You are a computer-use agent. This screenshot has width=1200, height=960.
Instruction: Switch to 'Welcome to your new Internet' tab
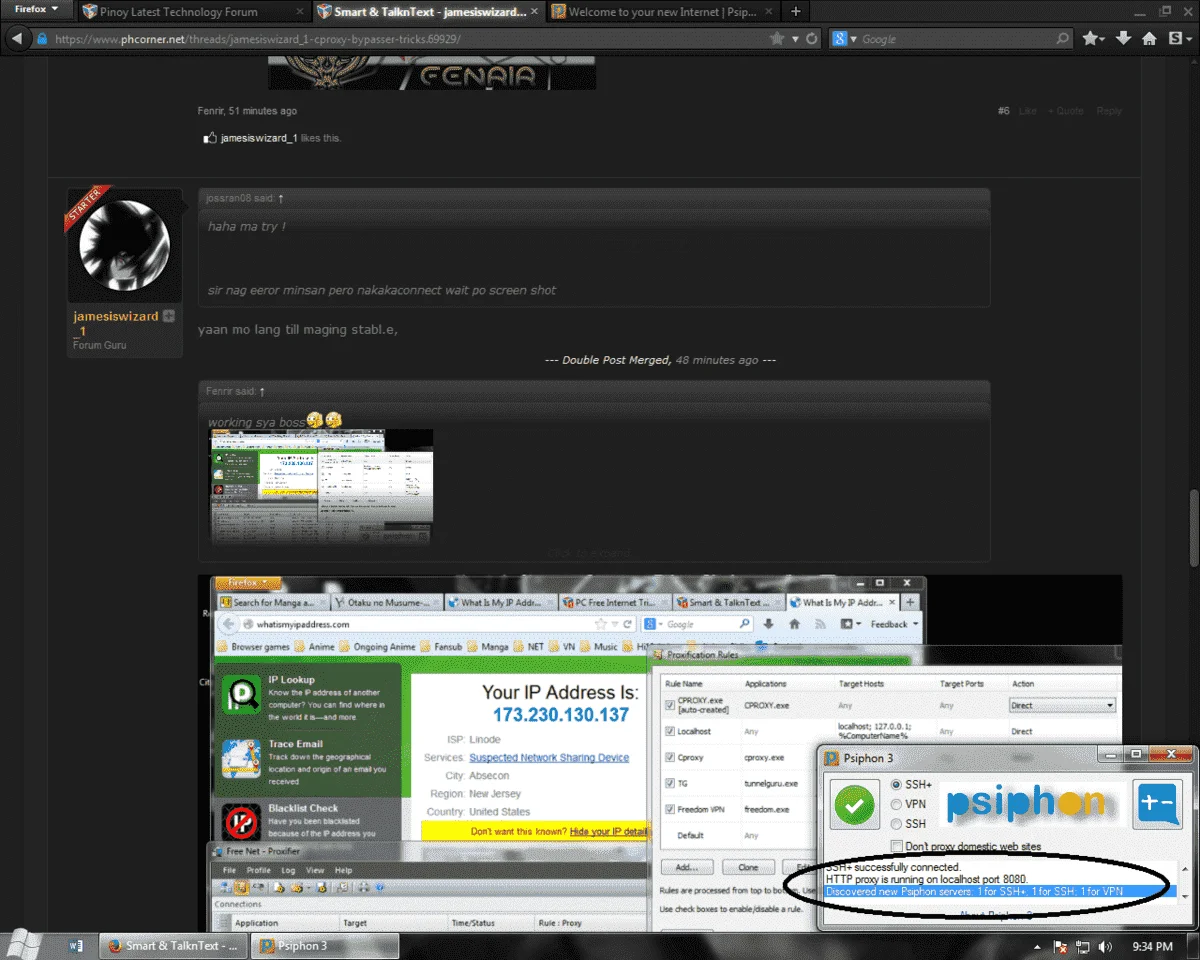[x=662, y=12]
